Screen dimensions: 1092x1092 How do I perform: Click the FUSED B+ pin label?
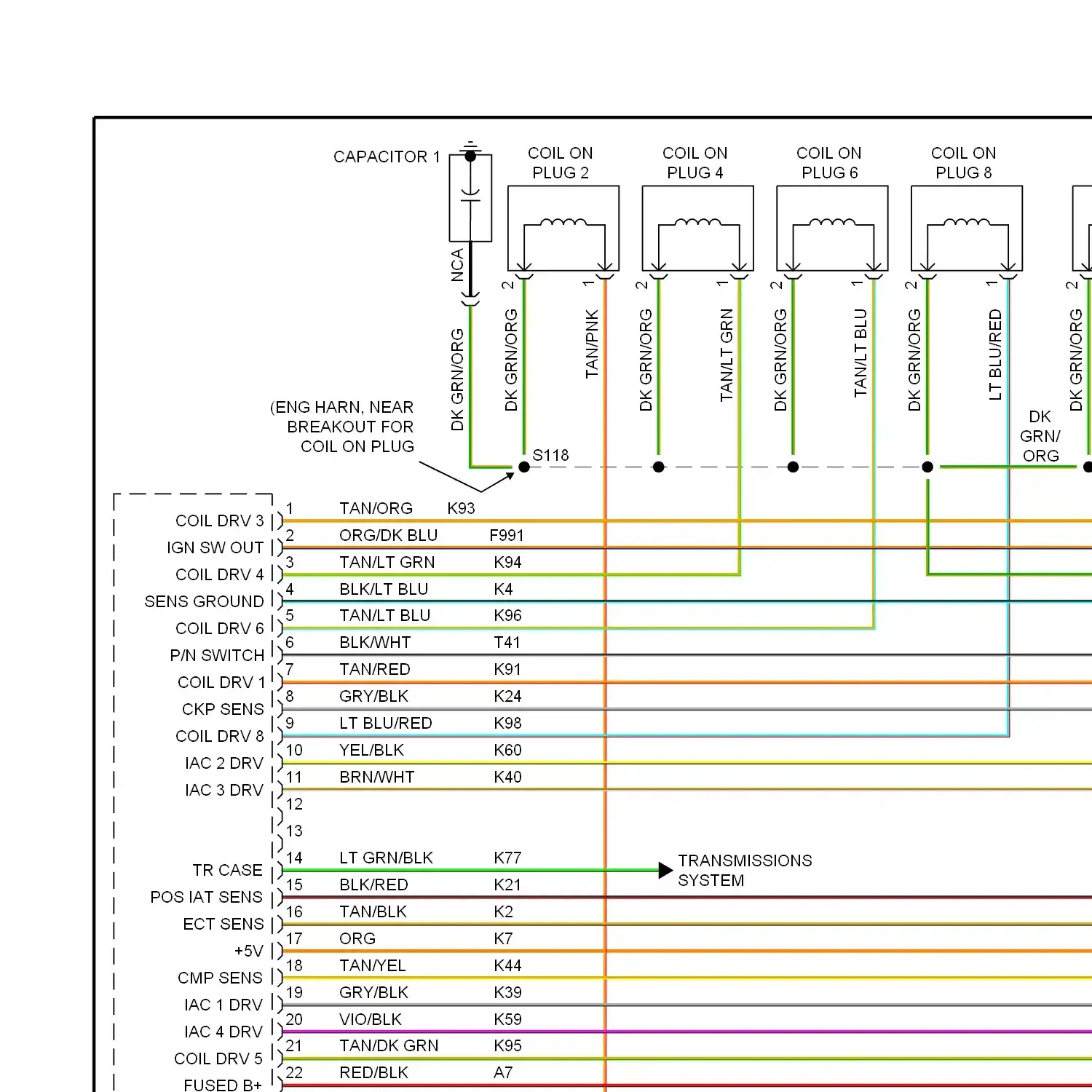[x=223, y=1085]
